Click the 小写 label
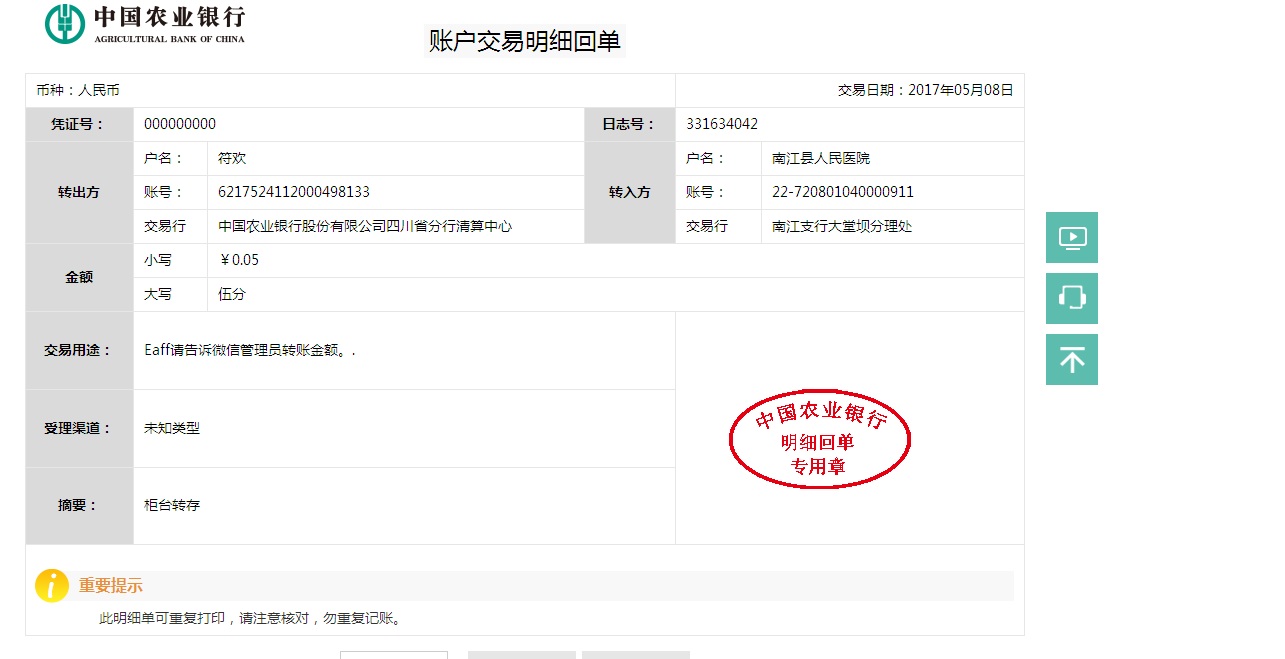Screen dimensions: 1285x659 coord(158,260)
